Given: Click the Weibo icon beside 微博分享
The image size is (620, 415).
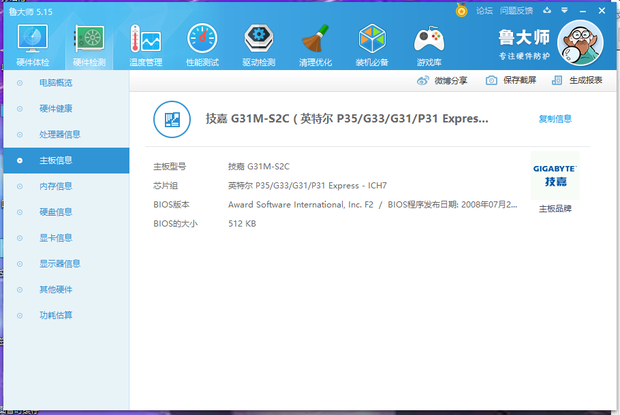Looking at the screenshot, I should [x=423, y=81].
